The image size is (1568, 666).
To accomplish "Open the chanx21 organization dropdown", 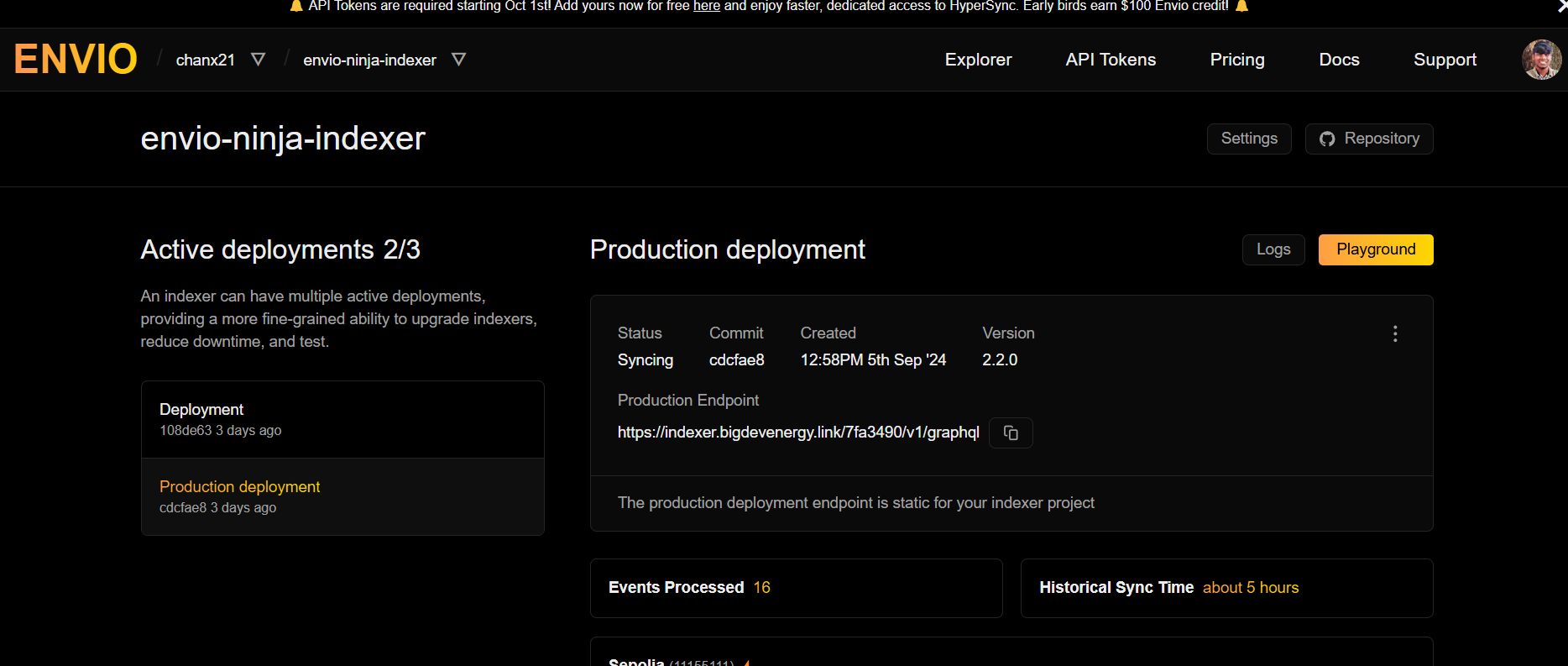I will (x=259, y=60).
